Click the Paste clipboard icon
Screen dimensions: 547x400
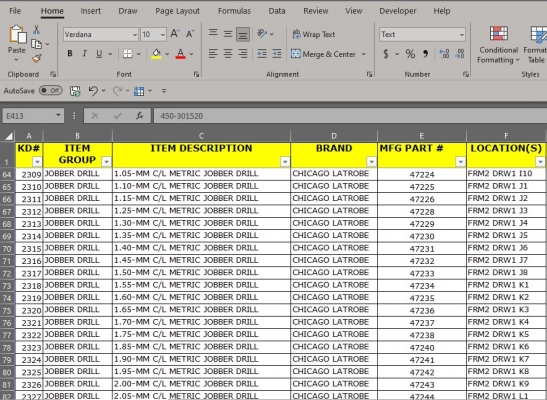click(17, 35)
